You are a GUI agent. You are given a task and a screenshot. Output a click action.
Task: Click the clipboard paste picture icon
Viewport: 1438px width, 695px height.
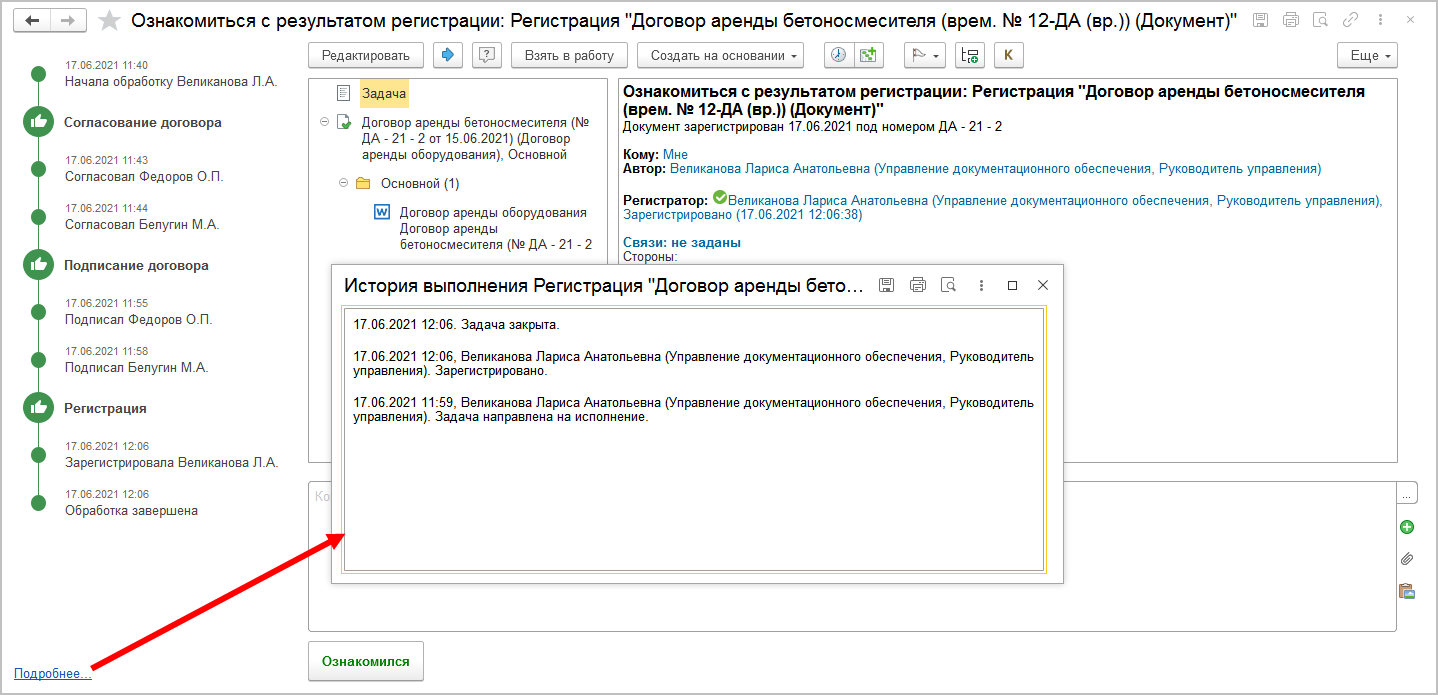click(1407, 591)
